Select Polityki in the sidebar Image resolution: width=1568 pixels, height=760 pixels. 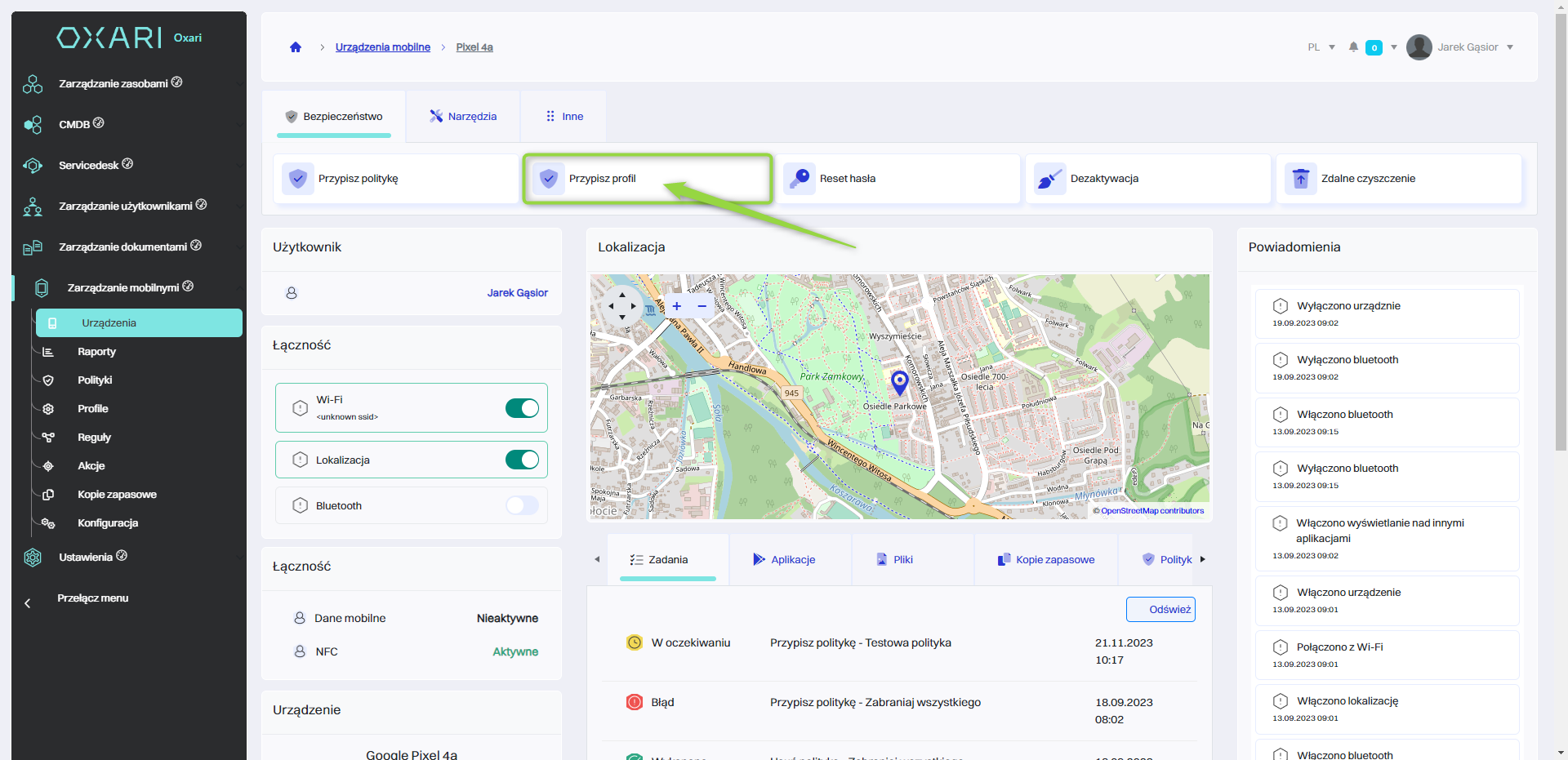[95, 380]
